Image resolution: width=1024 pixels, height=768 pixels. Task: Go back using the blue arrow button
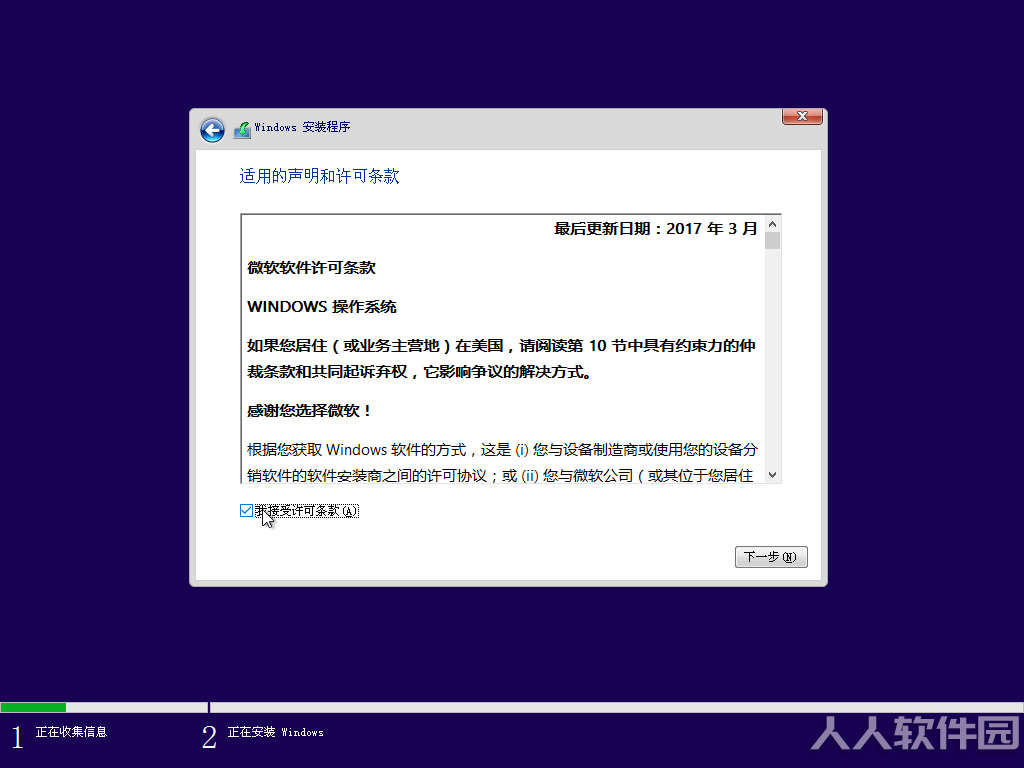click(x=212, y=130)
